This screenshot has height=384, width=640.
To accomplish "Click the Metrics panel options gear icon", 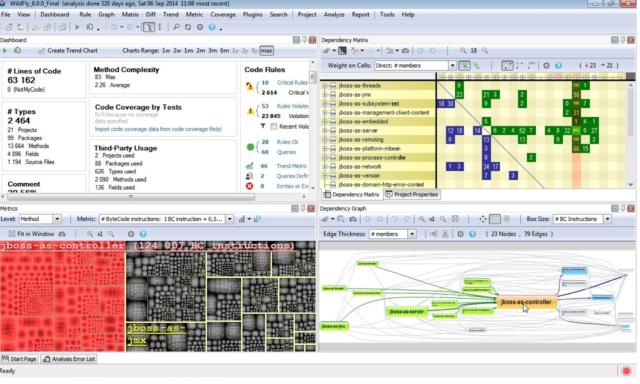I will (131, 234).
